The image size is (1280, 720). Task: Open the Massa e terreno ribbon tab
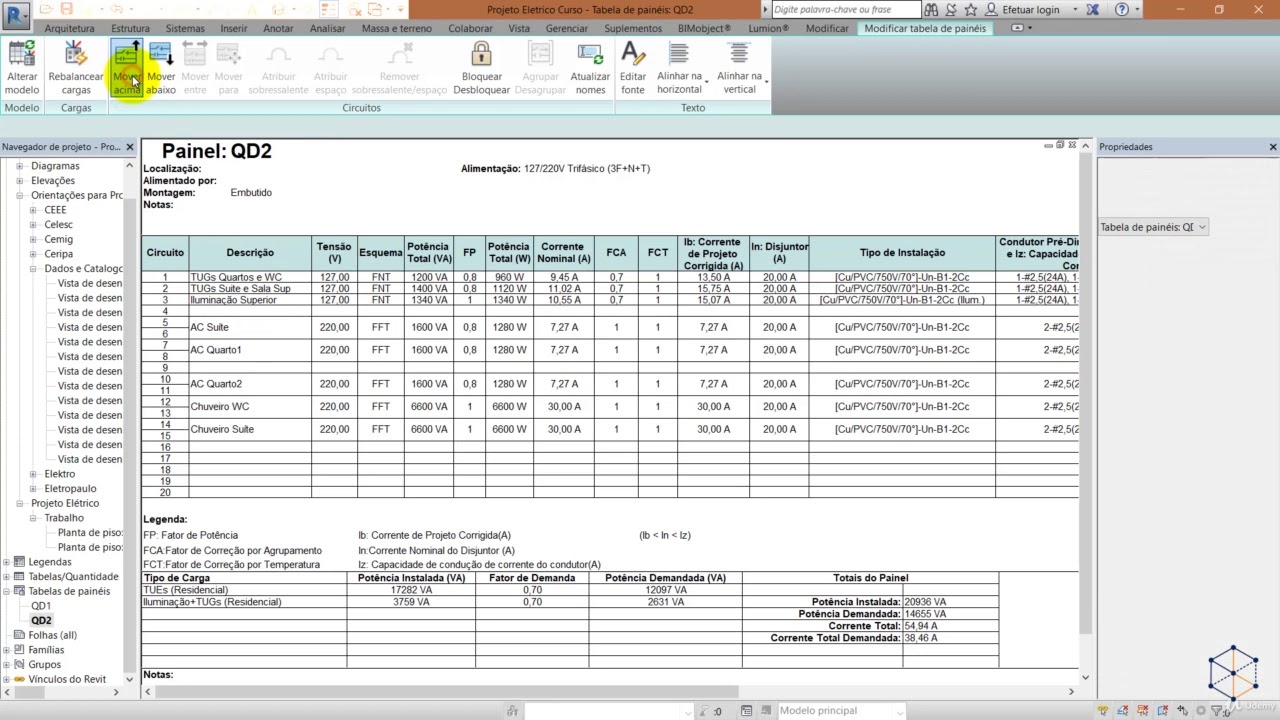397,28
